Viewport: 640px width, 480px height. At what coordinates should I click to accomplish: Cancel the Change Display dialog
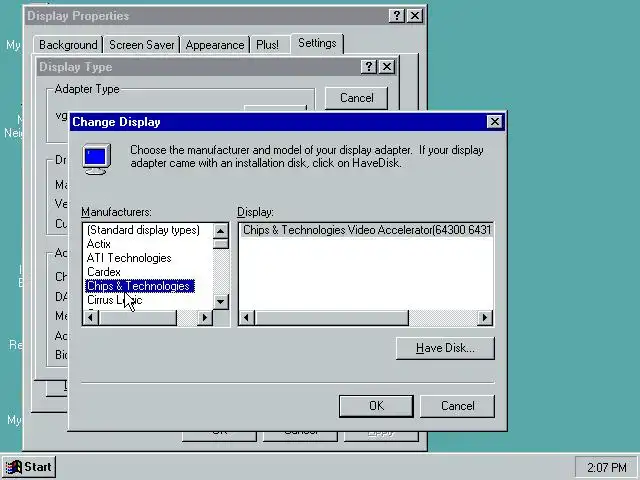(x=458, y=406)
